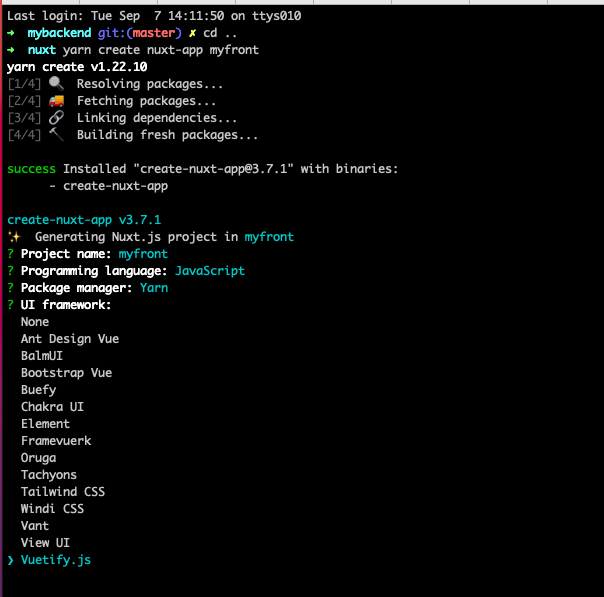Click the truck emoji beside Fetching packages

[56, 101]
